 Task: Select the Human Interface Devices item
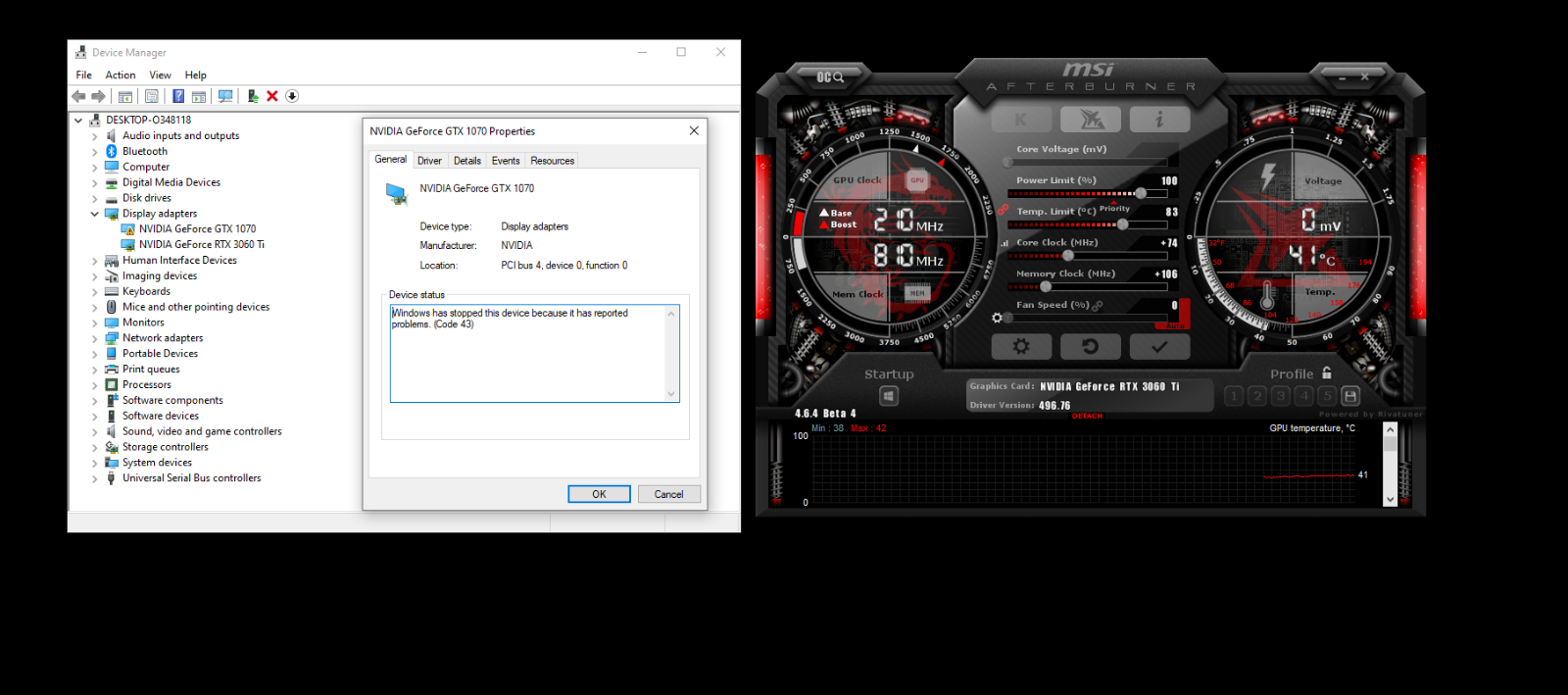tap(179, 261)
